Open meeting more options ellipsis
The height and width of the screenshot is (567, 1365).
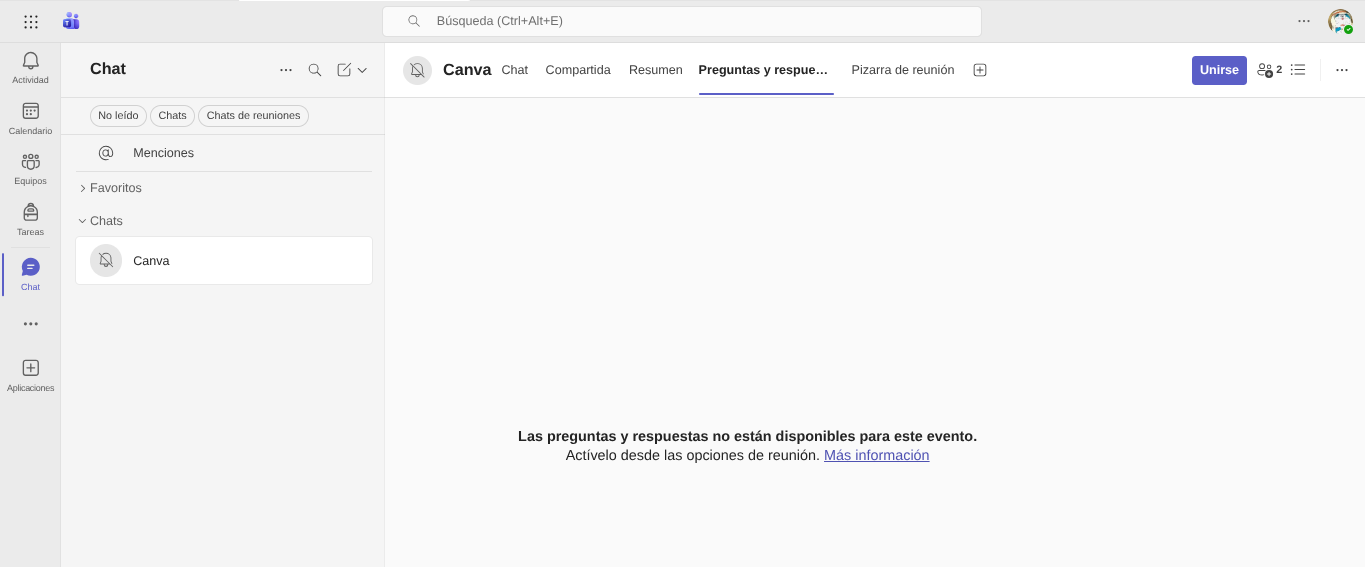[1342, 70]
